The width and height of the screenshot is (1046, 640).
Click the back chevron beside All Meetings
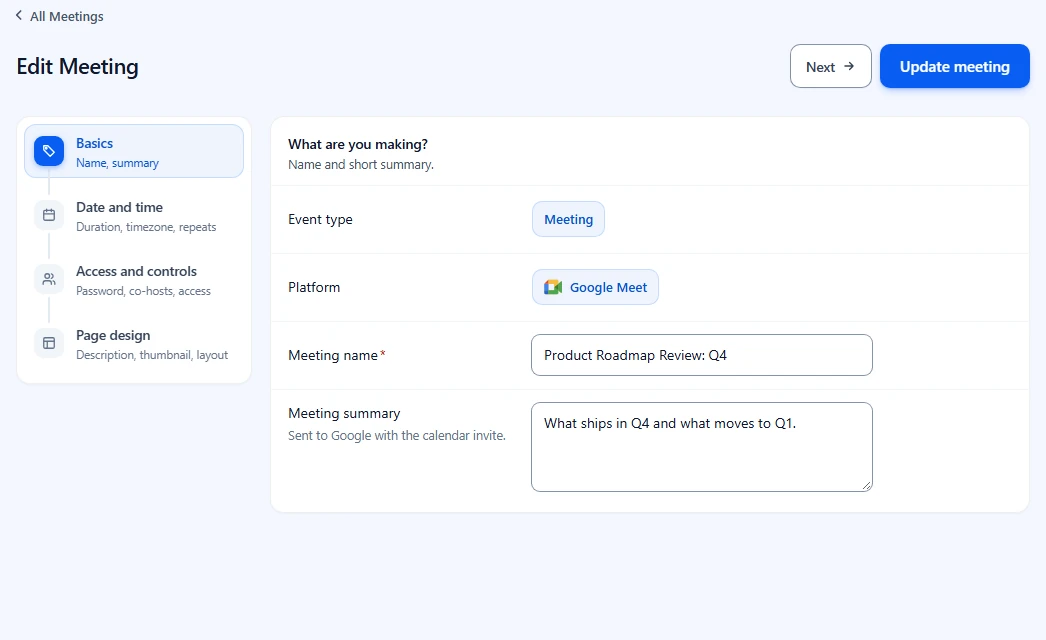point(19,15)
